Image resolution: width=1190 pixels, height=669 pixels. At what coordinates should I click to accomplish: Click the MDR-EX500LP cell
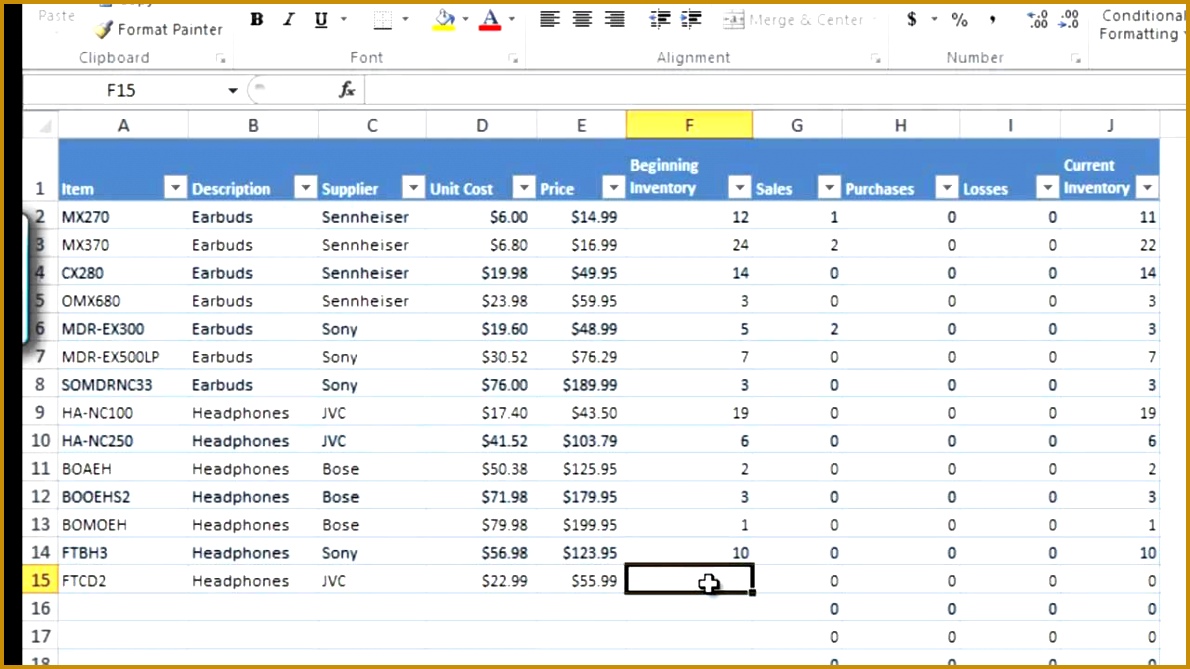(124, 357)
